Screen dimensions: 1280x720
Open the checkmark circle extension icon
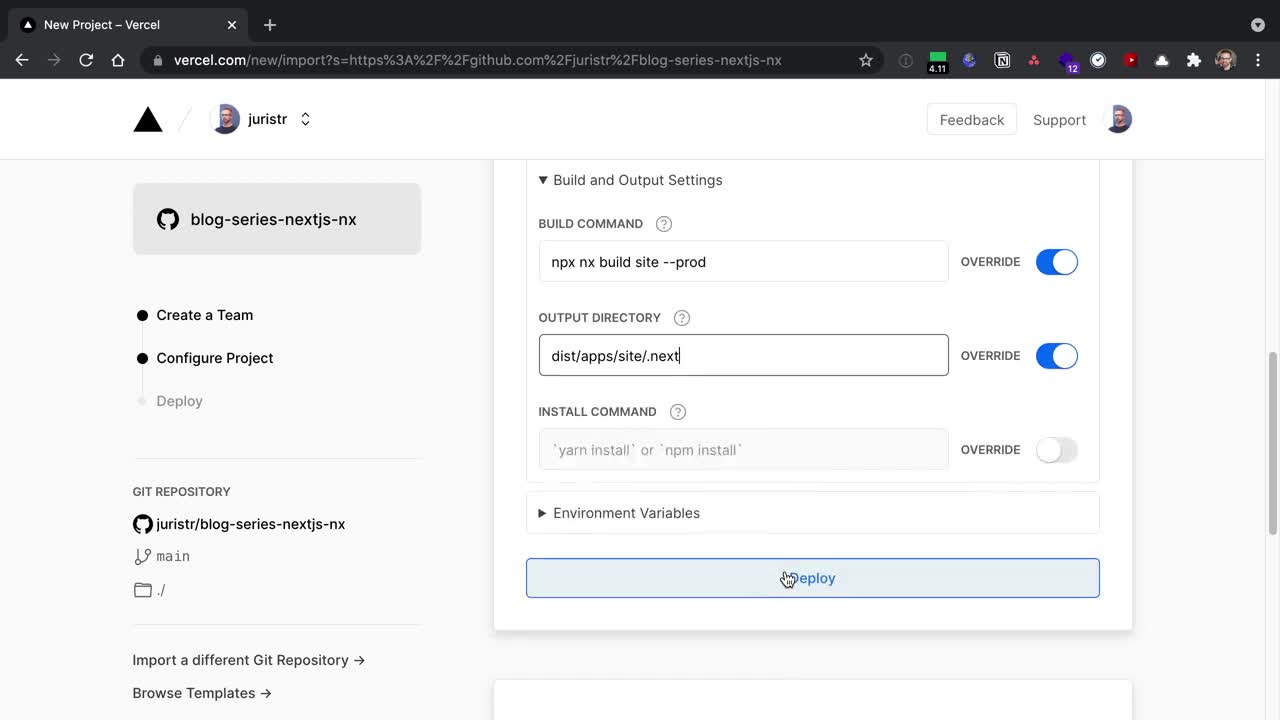(1098, 60)
